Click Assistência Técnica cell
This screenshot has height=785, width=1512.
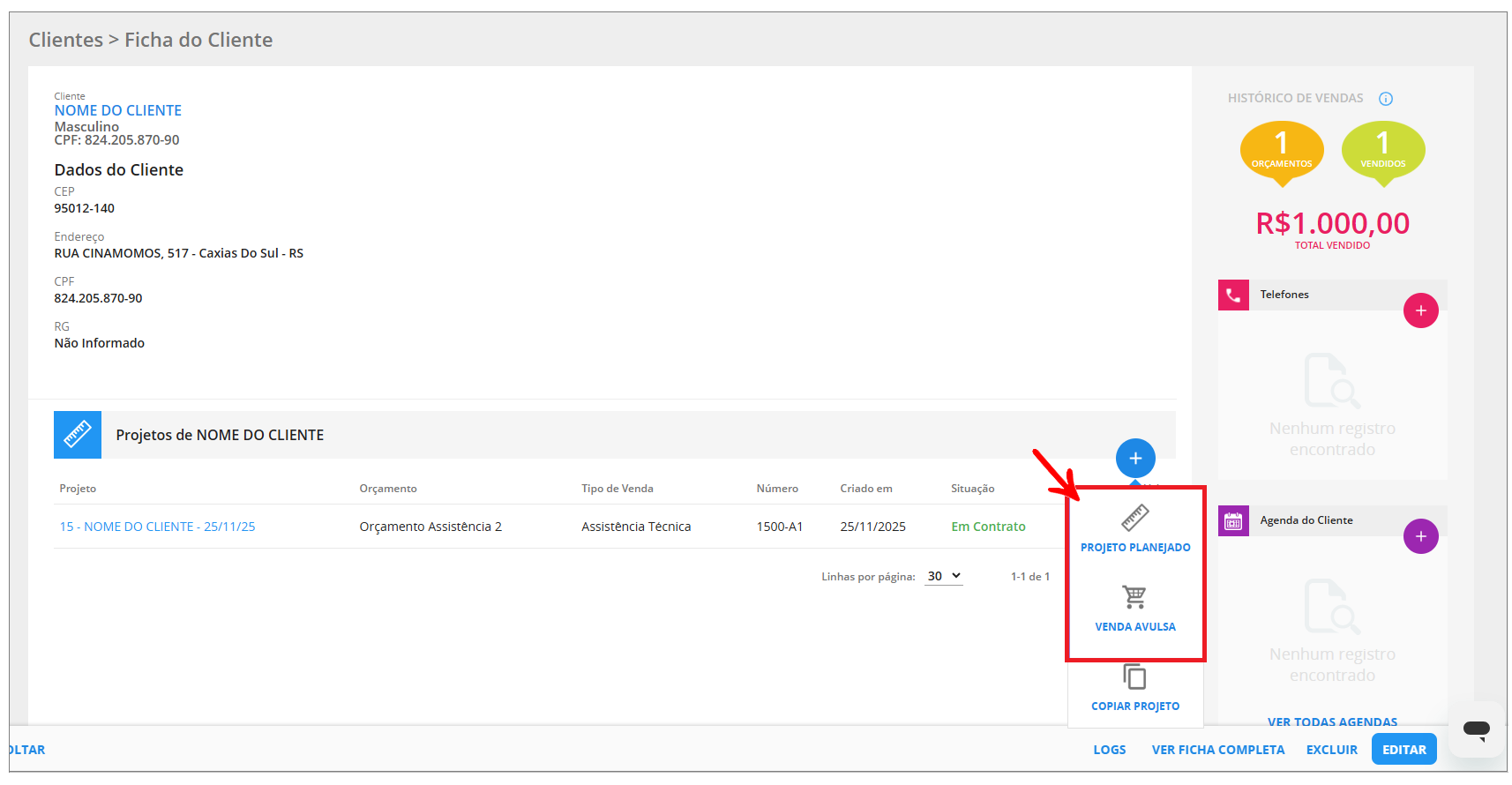pyautogui.click(x=636, y=527)
